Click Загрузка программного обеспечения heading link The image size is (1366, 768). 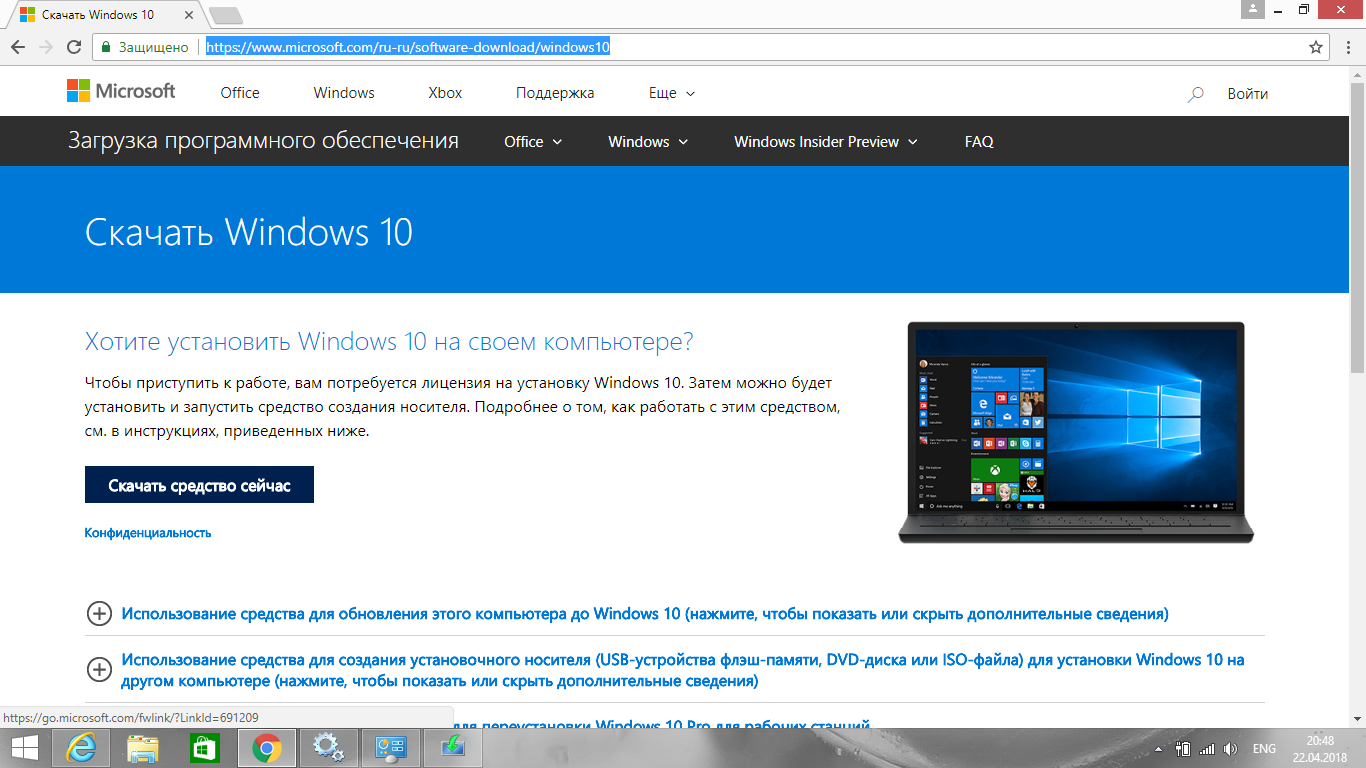coord(263,141)
